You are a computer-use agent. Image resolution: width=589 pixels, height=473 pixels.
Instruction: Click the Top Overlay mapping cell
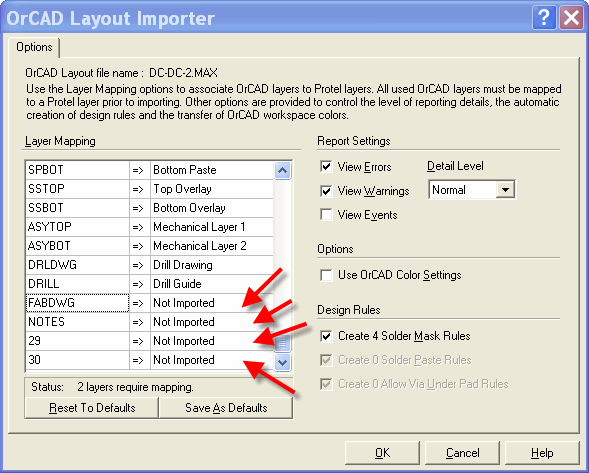[212, 189]
